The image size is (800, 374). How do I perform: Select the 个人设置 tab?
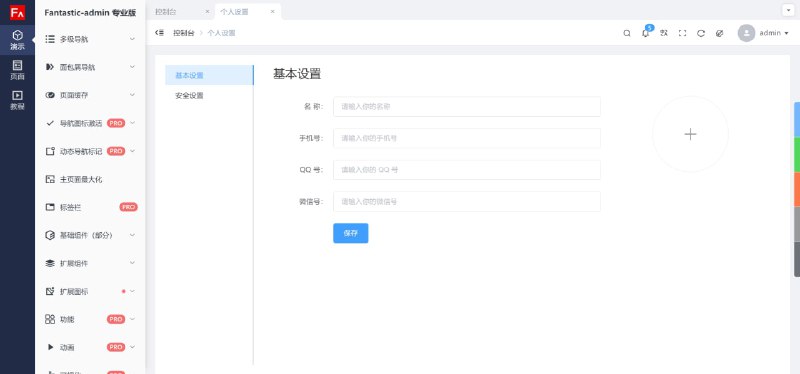[247, 11]
